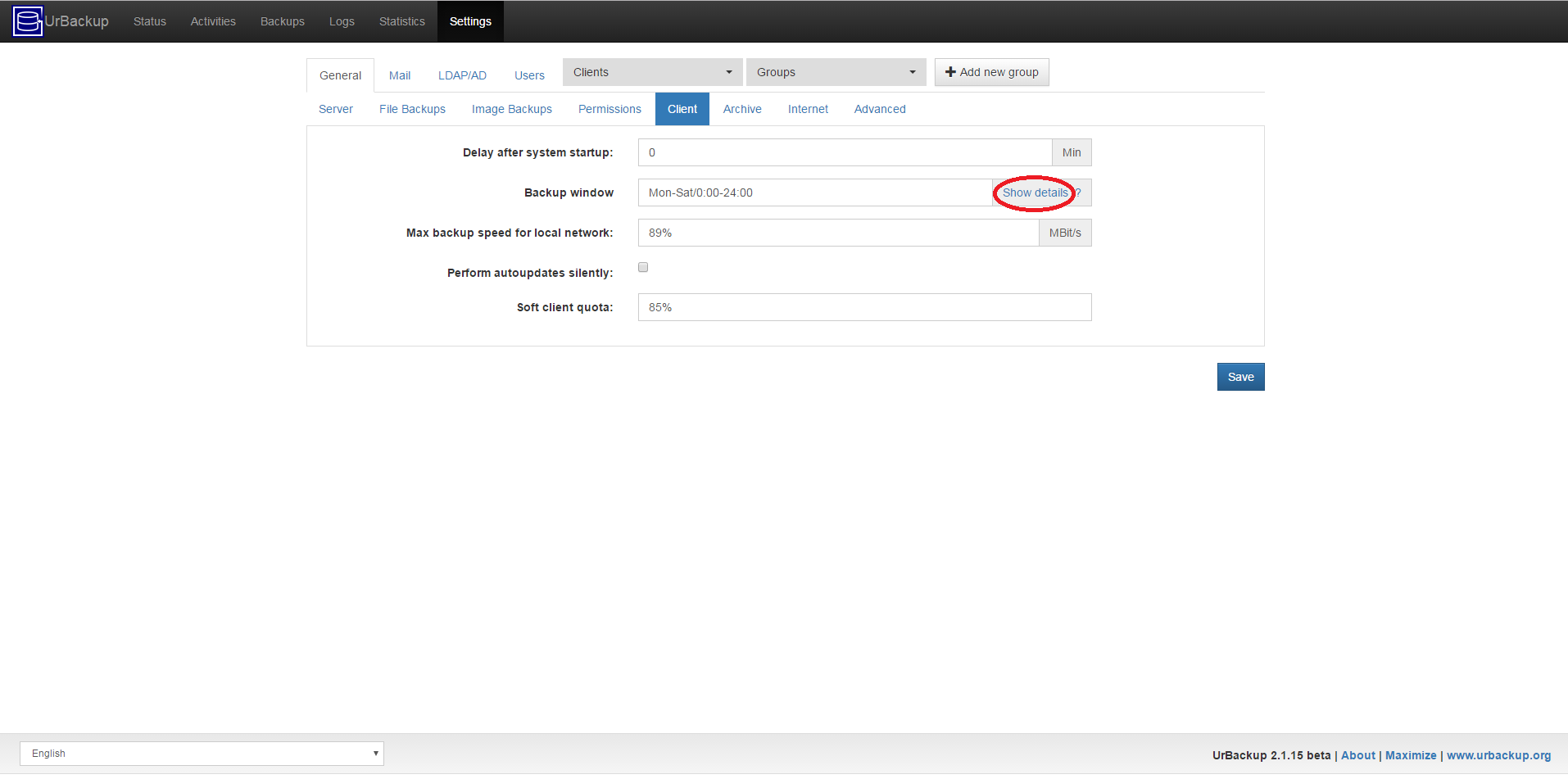This screenshot has height=779, width=1568.
Task: Click the Max backup speed input
Action: (837, 233)
